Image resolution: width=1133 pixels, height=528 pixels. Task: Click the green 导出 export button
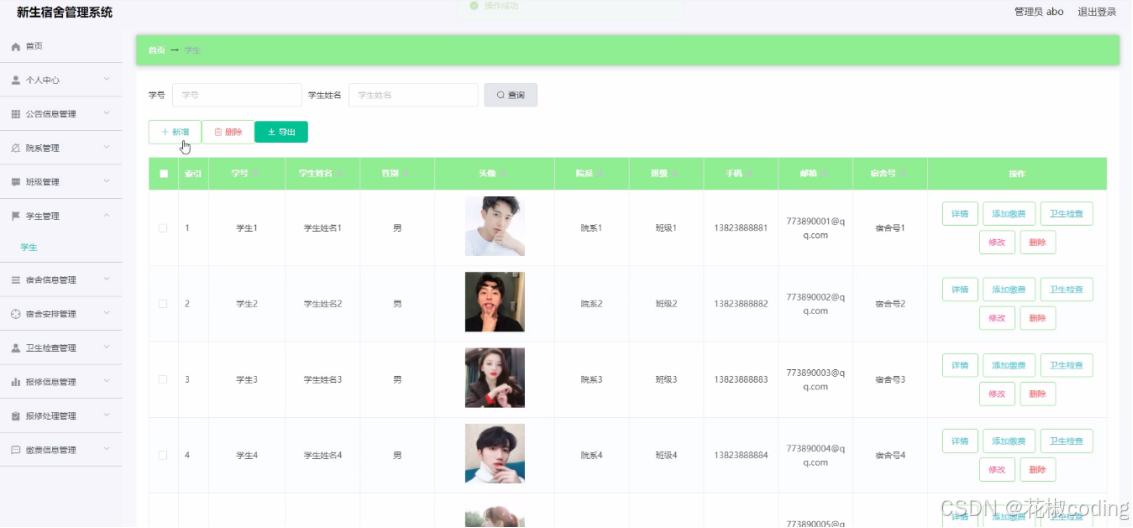(x=282, y=132)
